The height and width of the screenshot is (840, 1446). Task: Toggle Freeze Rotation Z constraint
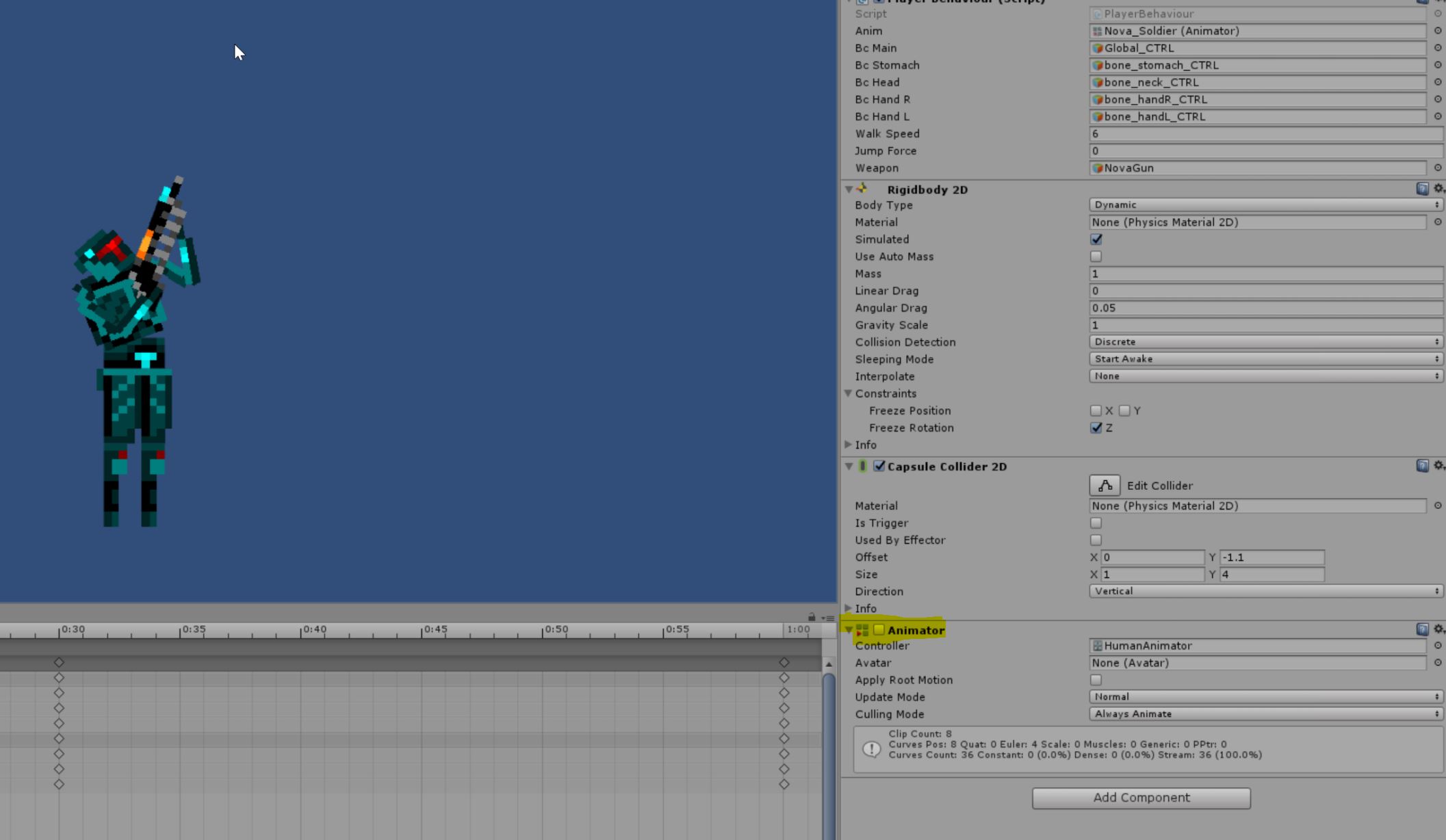1096,427
